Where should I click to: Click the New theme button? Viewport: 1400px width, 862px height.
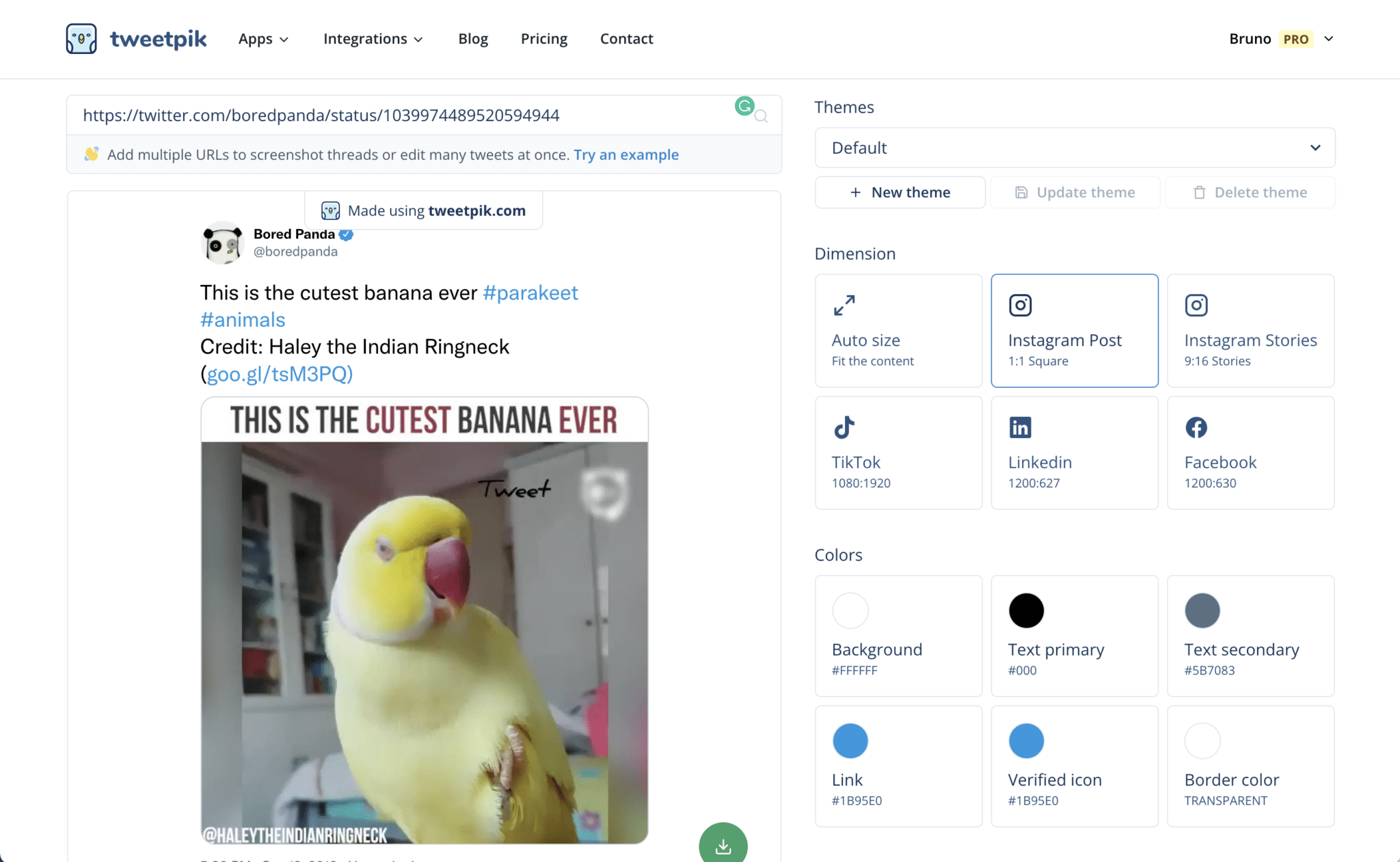point(898,192)
